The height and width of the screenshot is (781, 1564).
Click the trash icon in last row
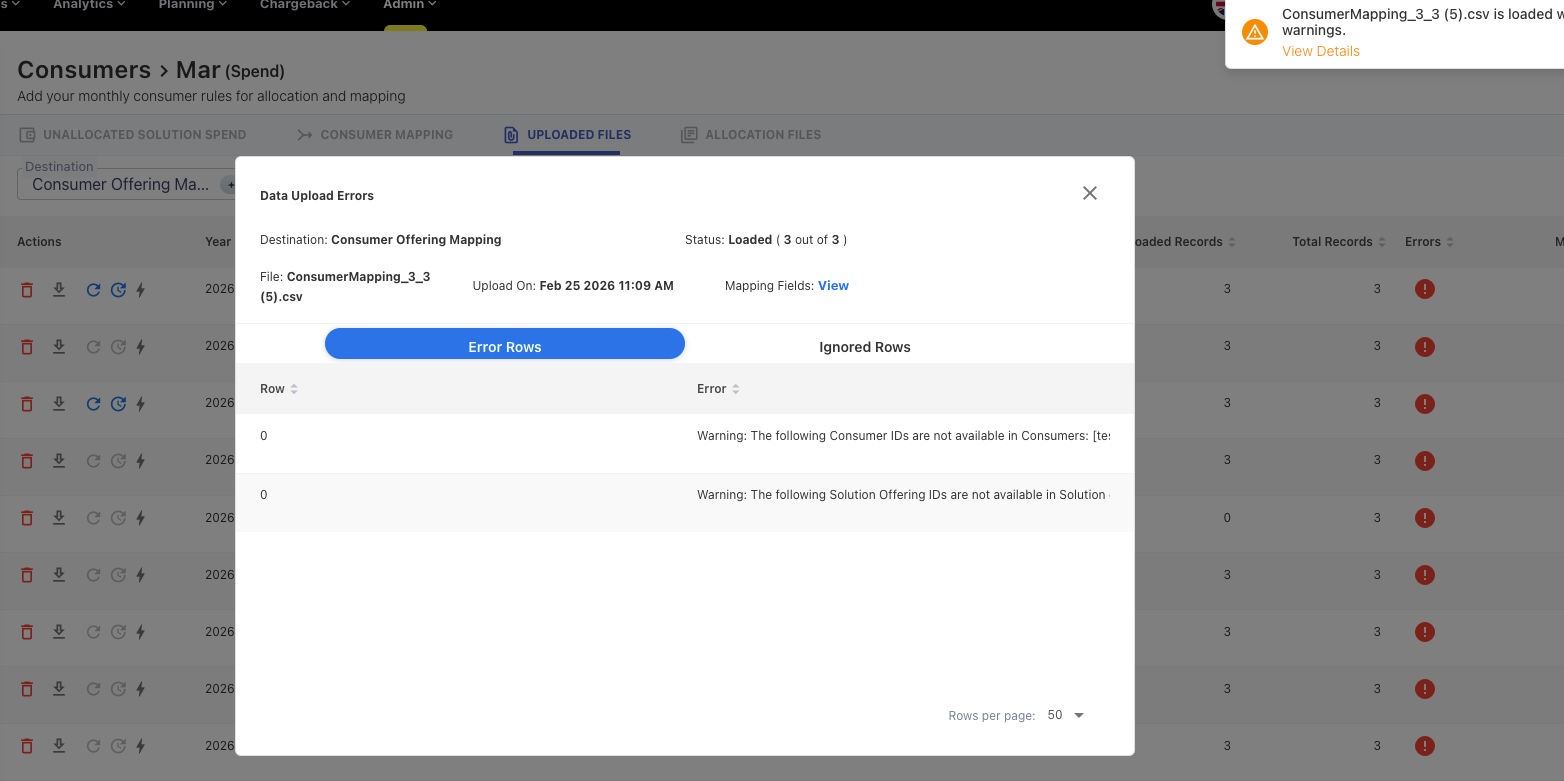tap(27, 746)
